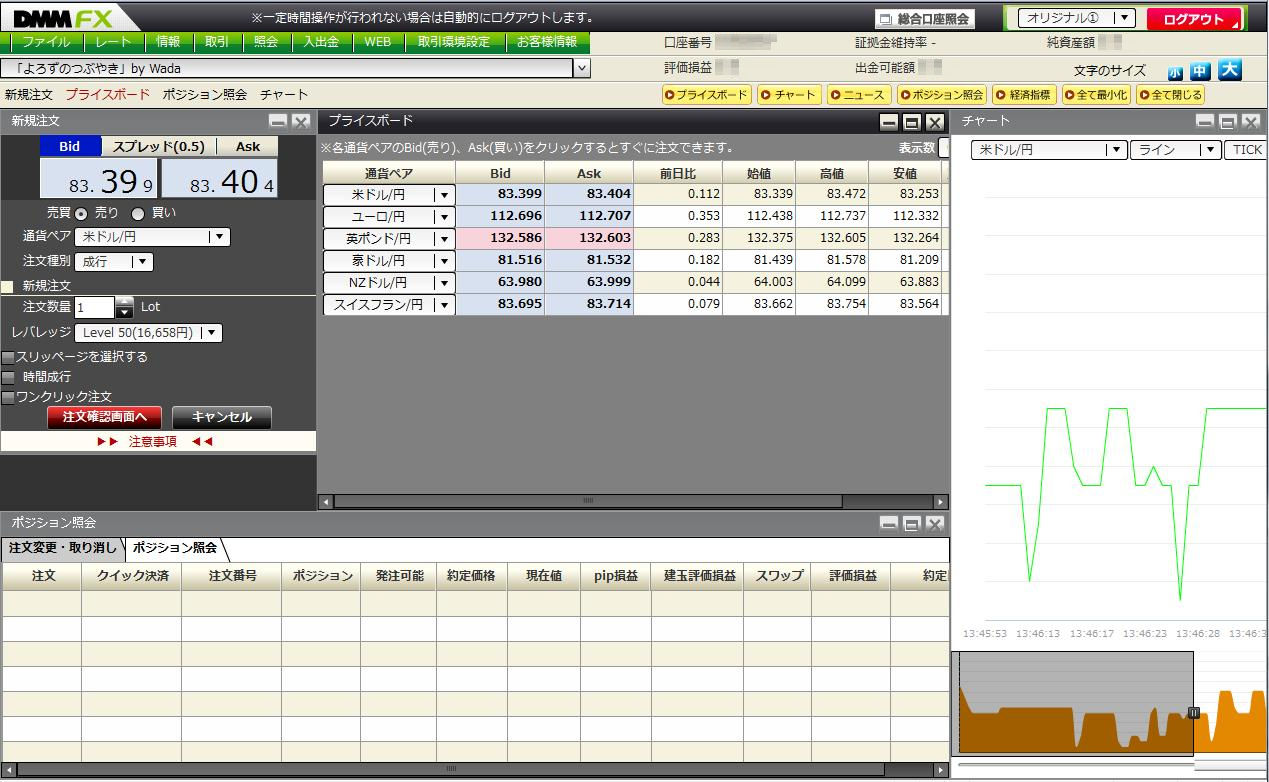Open the 情報 menu

coord(168,42)
